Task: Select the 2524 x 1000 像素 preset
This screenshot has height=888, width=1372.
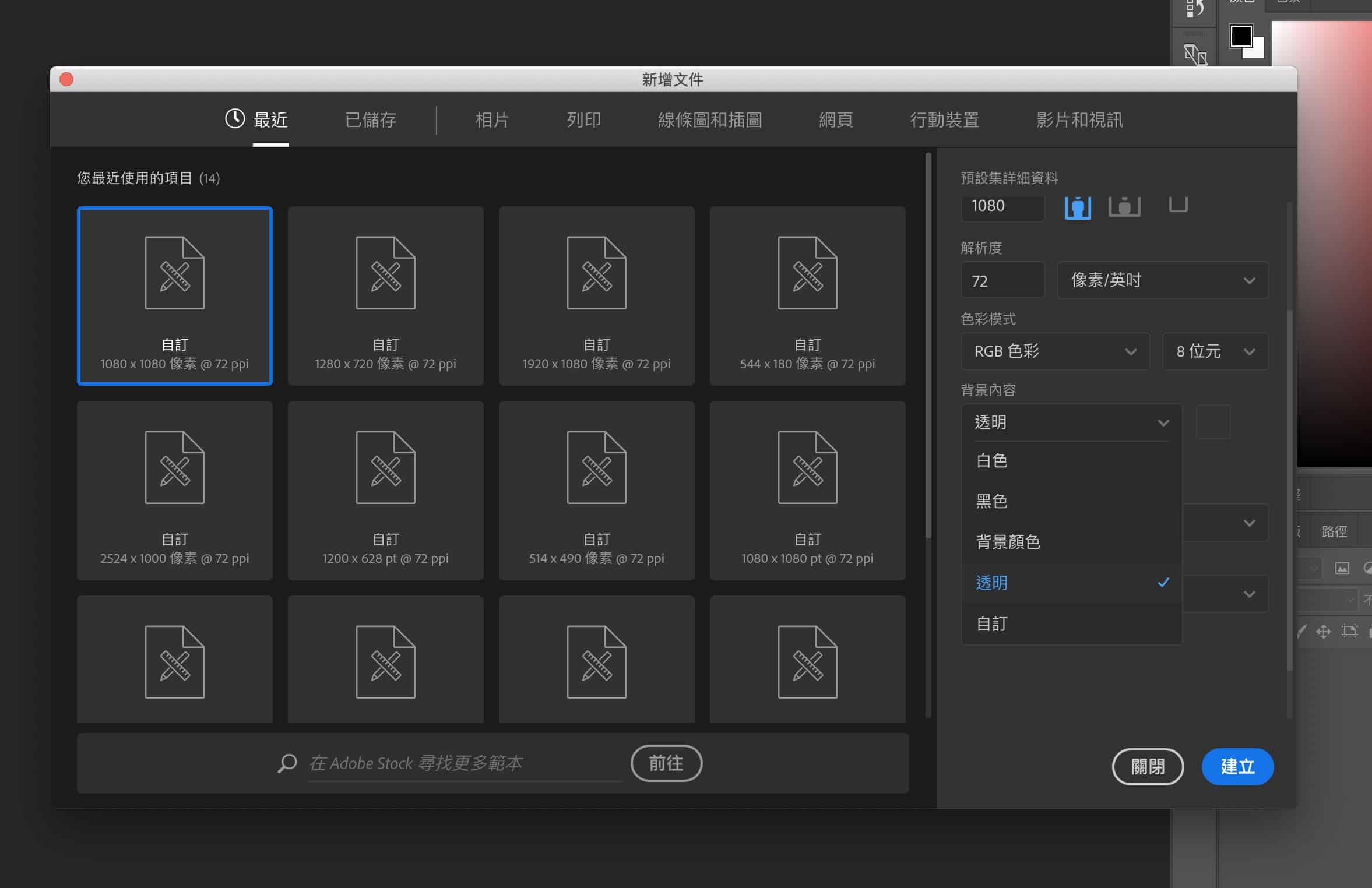Action: pos(175,491)
